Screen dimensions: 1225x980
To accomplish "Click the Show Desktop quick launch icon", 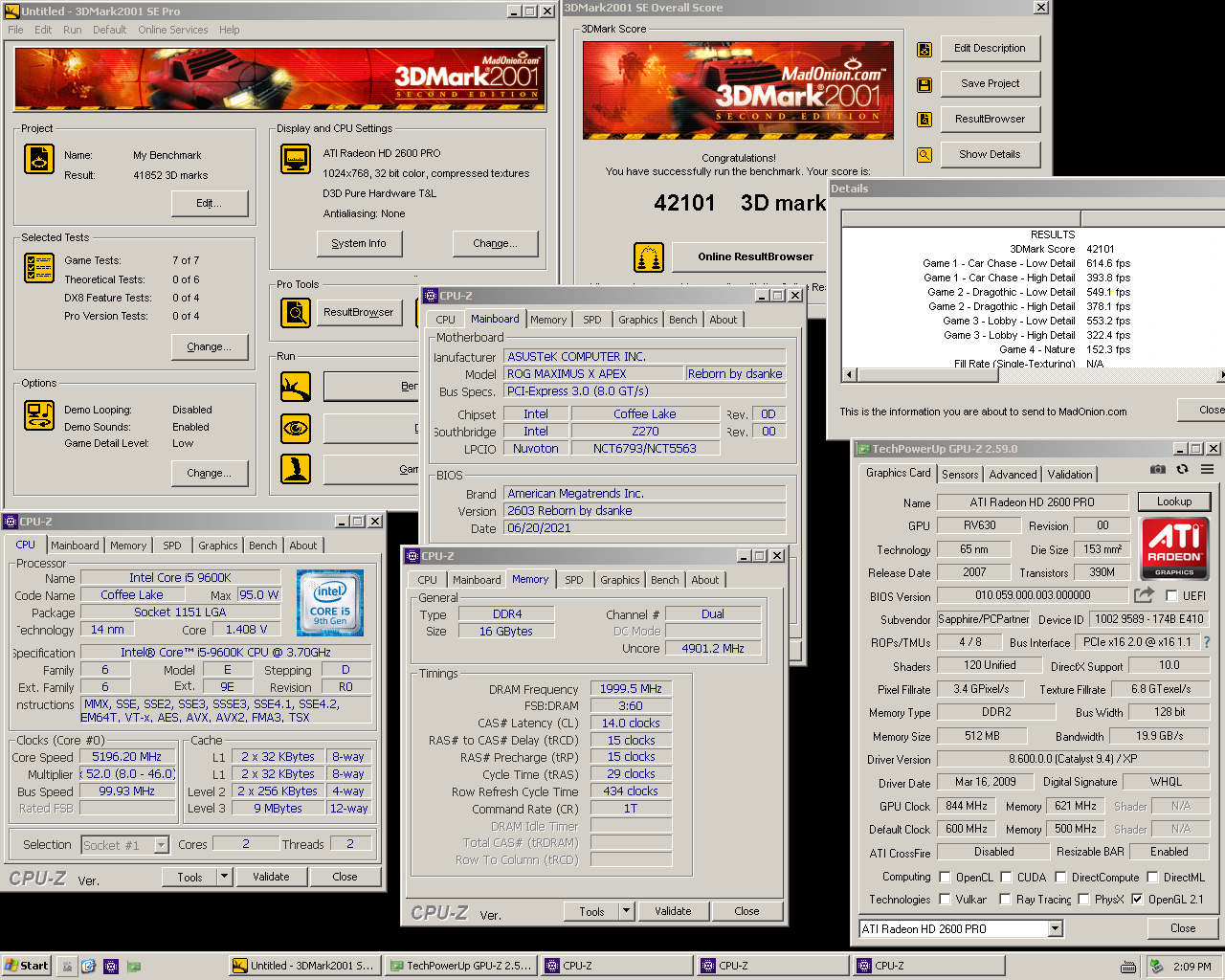I will 67,967.
